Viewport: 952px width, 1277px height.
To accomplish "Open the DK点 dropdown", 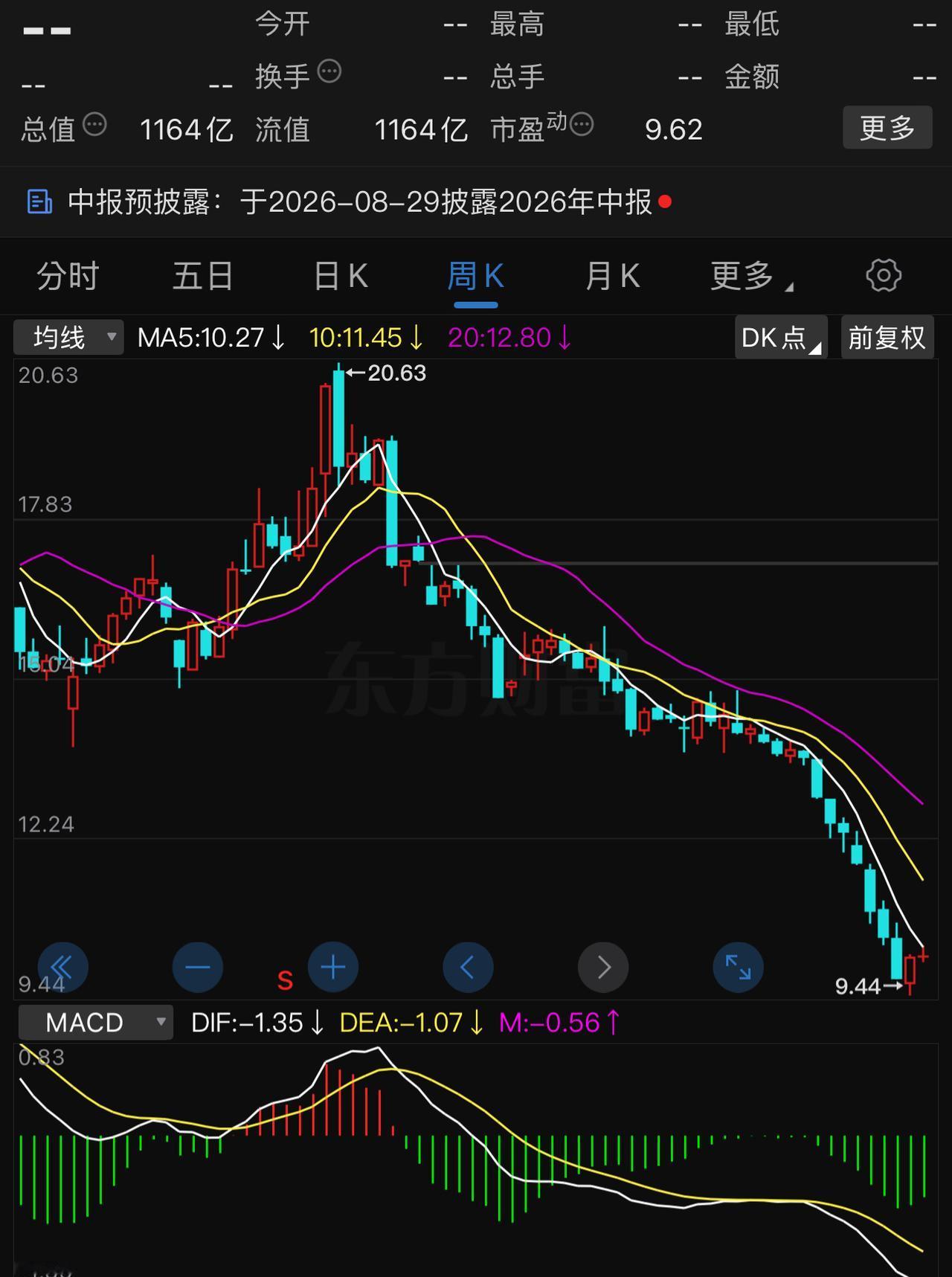I will click(x=781, y=337).
